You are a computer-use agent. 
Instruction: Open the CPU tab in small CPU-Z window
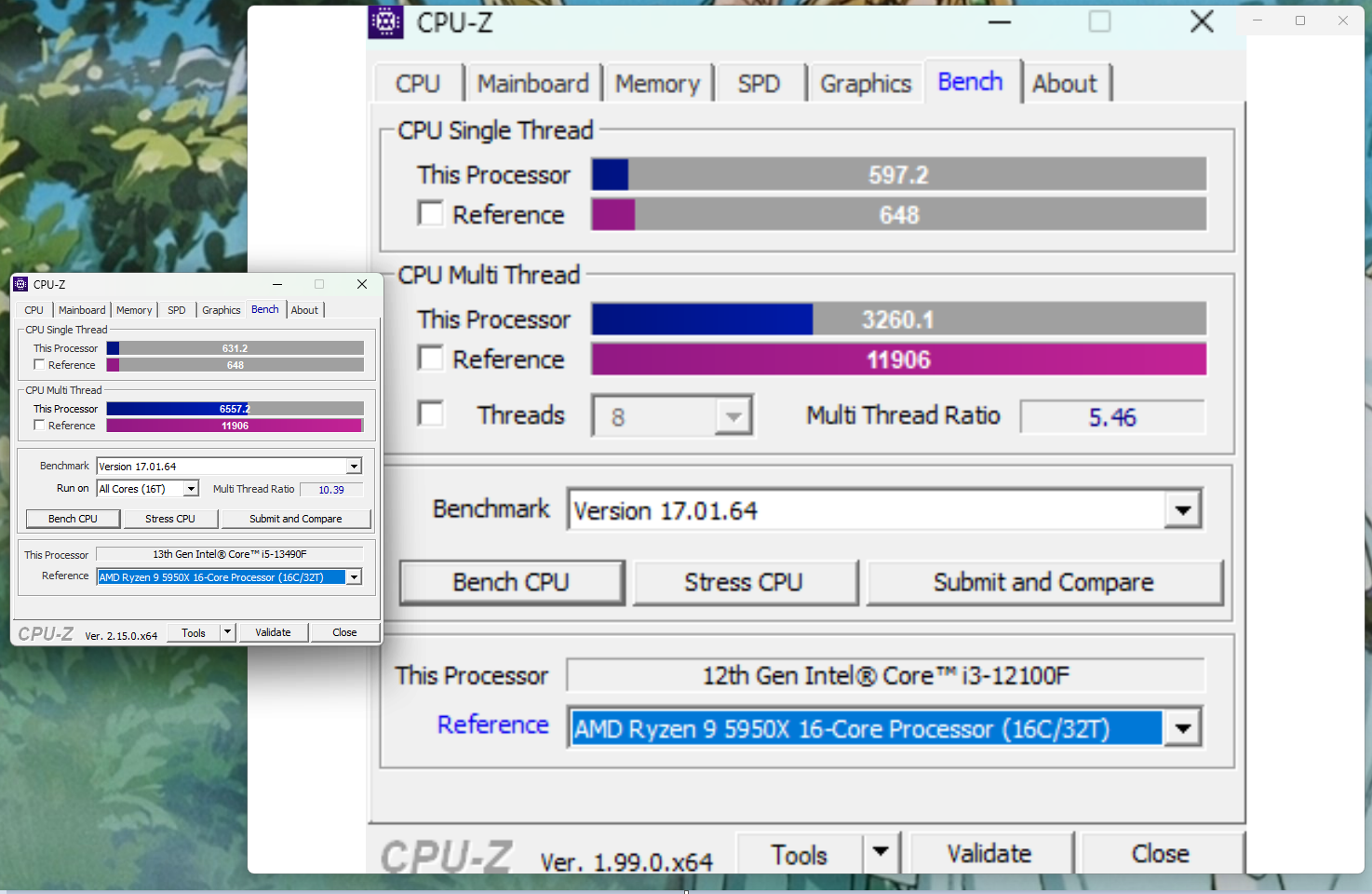(x=34, y=310)
